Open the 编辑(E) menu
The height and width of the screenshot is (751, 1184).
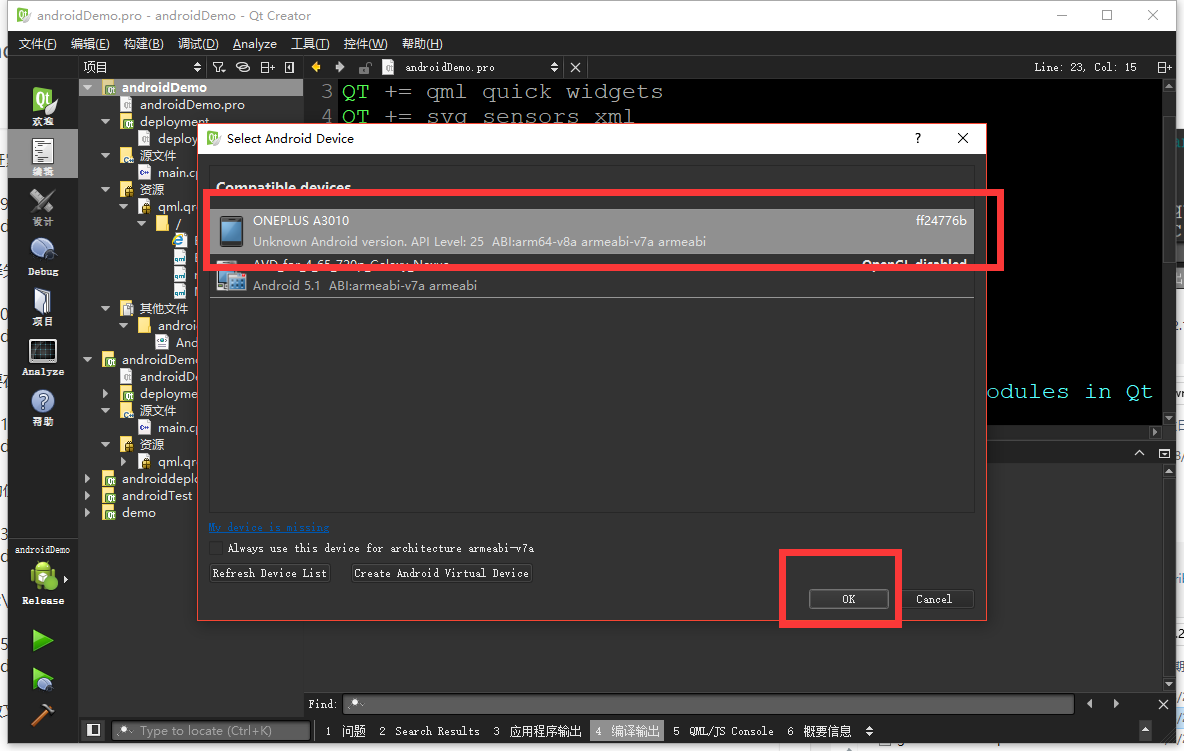click(x=90, y=44)
